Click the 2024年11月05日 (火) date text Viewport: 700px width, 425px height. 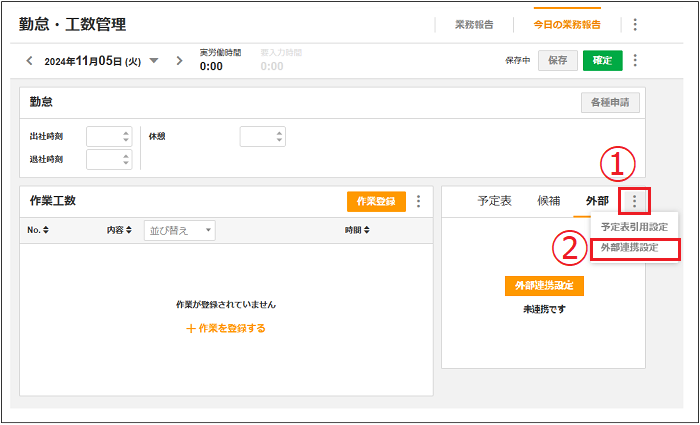(x=92, y=62)
